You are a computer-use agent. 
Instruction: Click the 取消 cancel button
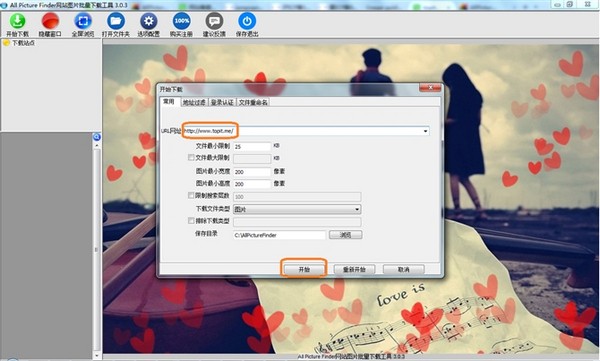[x=404, y=270]
